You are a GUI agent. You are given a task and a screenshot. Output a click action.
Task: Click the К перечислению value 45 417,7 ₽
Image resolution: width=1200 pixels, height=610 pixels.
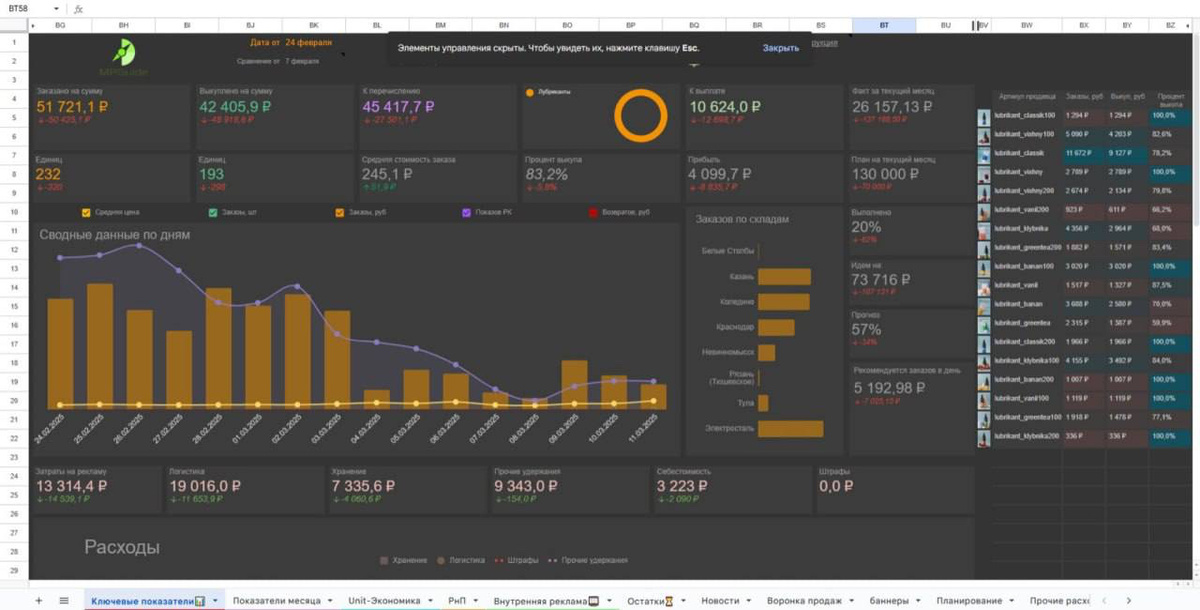click(x=398, y=106)
